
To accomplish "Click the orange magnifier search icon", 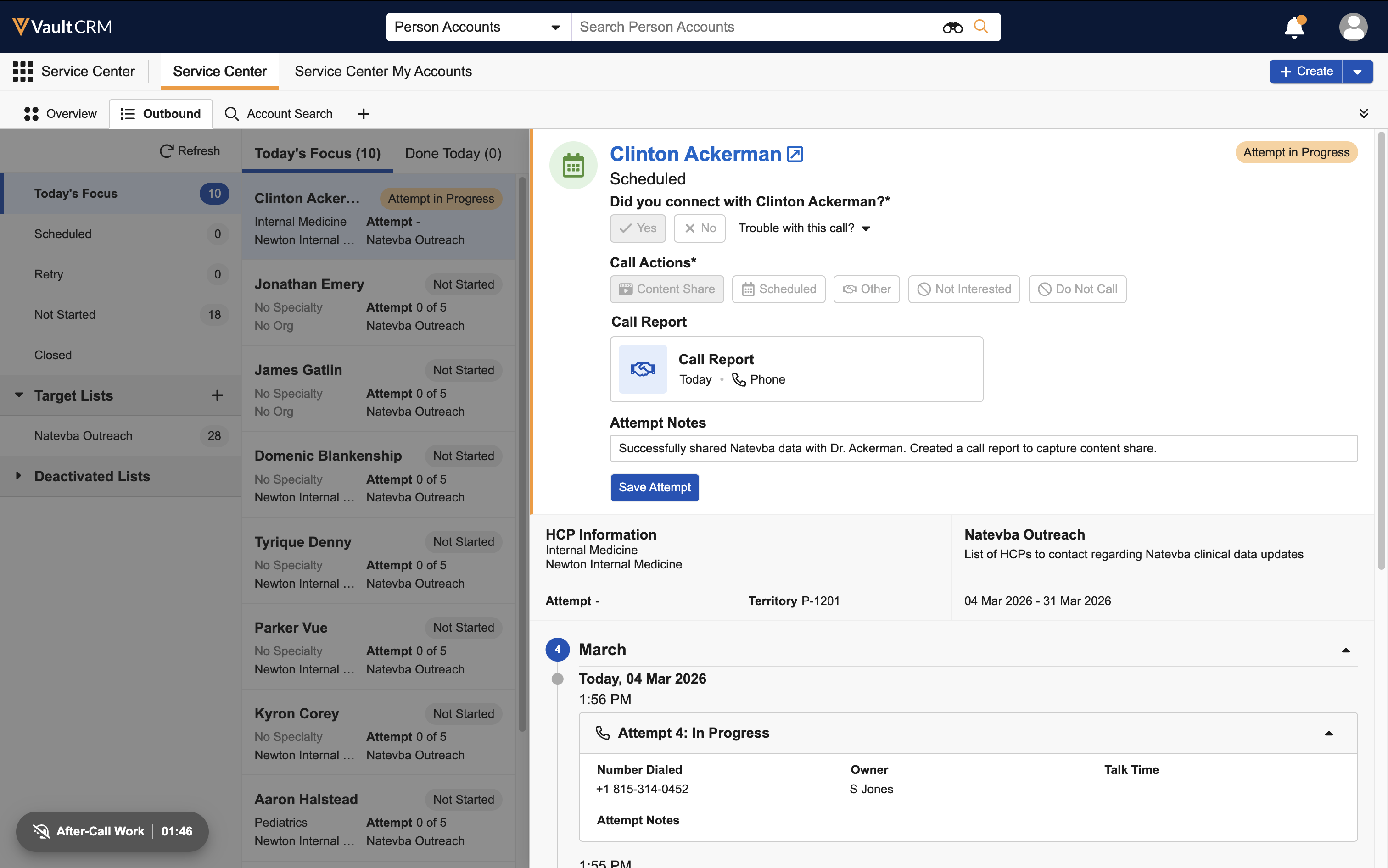I will tap(981, 27).
